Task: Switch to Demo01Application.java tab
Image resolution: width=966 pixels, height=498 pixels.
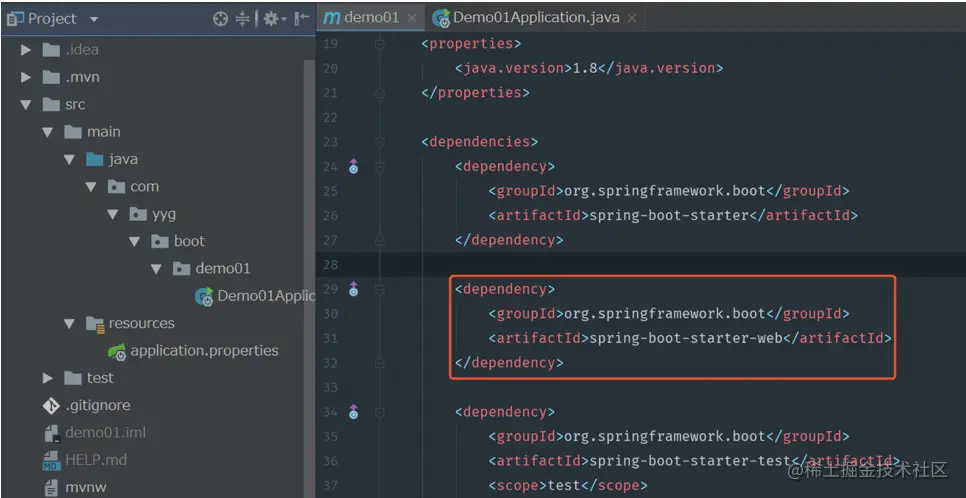Action: tap(535, 18)
